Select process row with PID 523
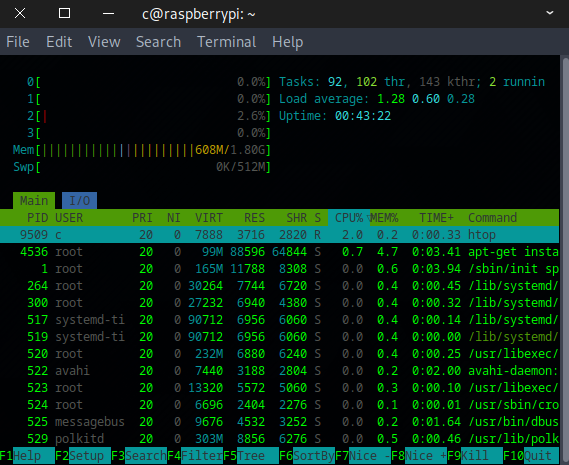569x465 pixels. [x=279, y=388]
